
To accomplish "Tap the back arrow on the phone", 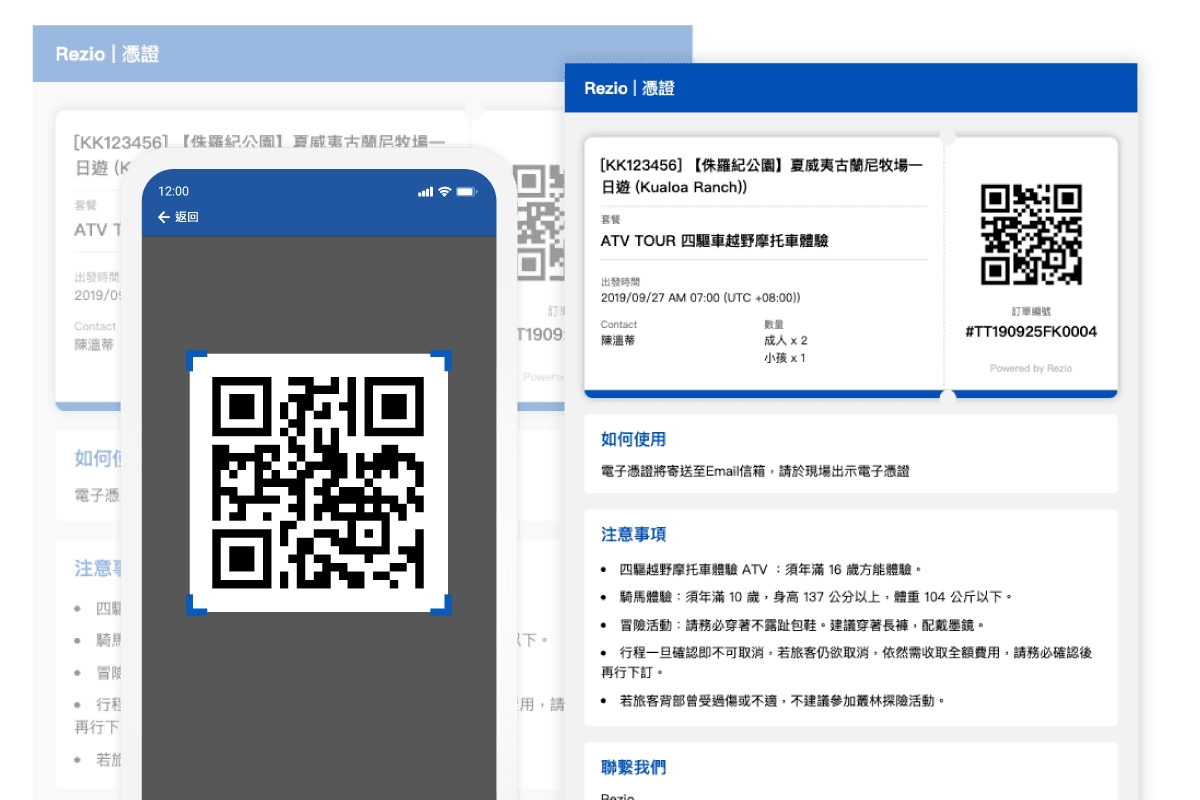I will tap(164, 217).
